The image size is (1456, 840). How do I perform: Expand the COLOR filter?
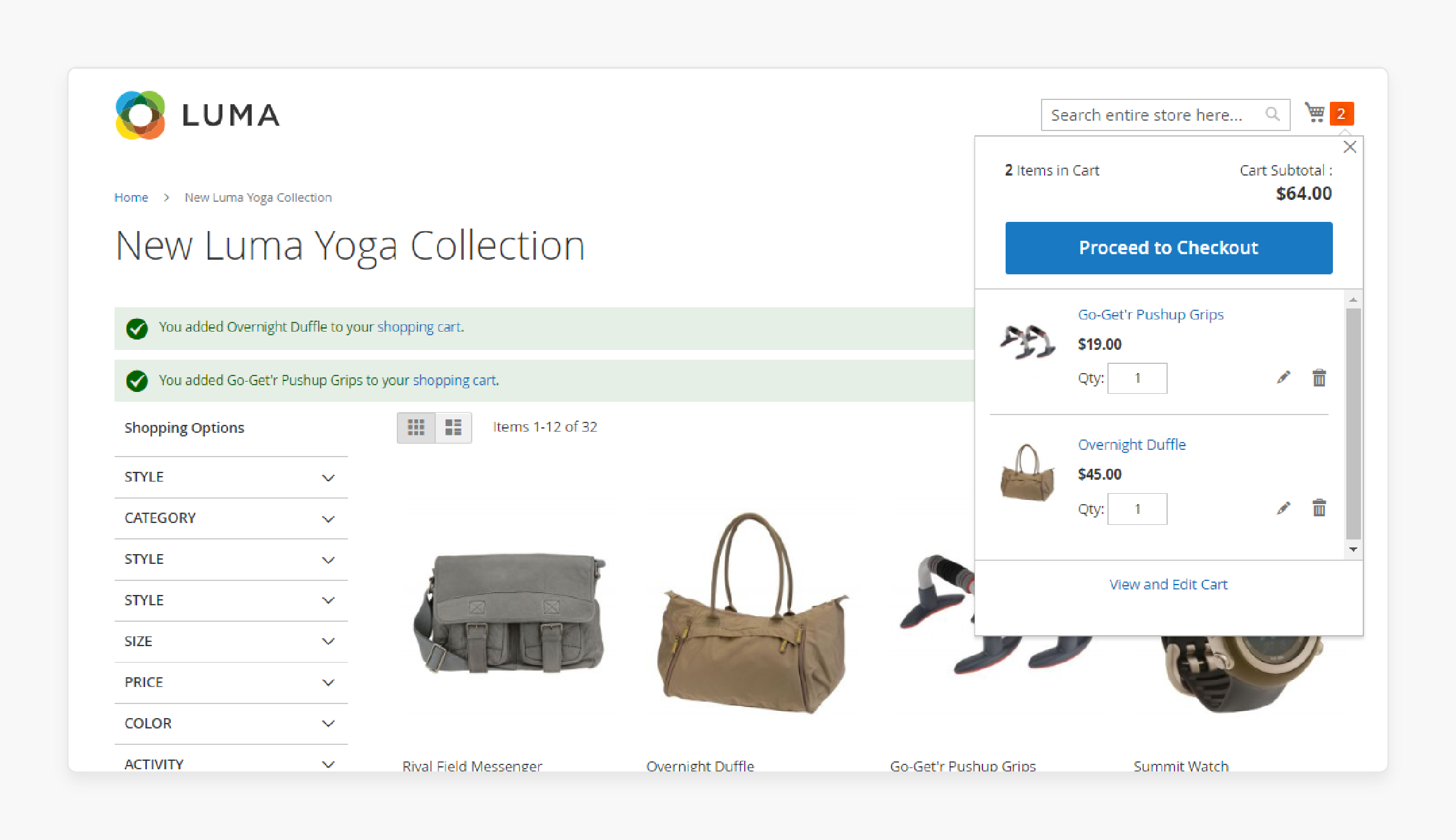click(x=231, y=724)
